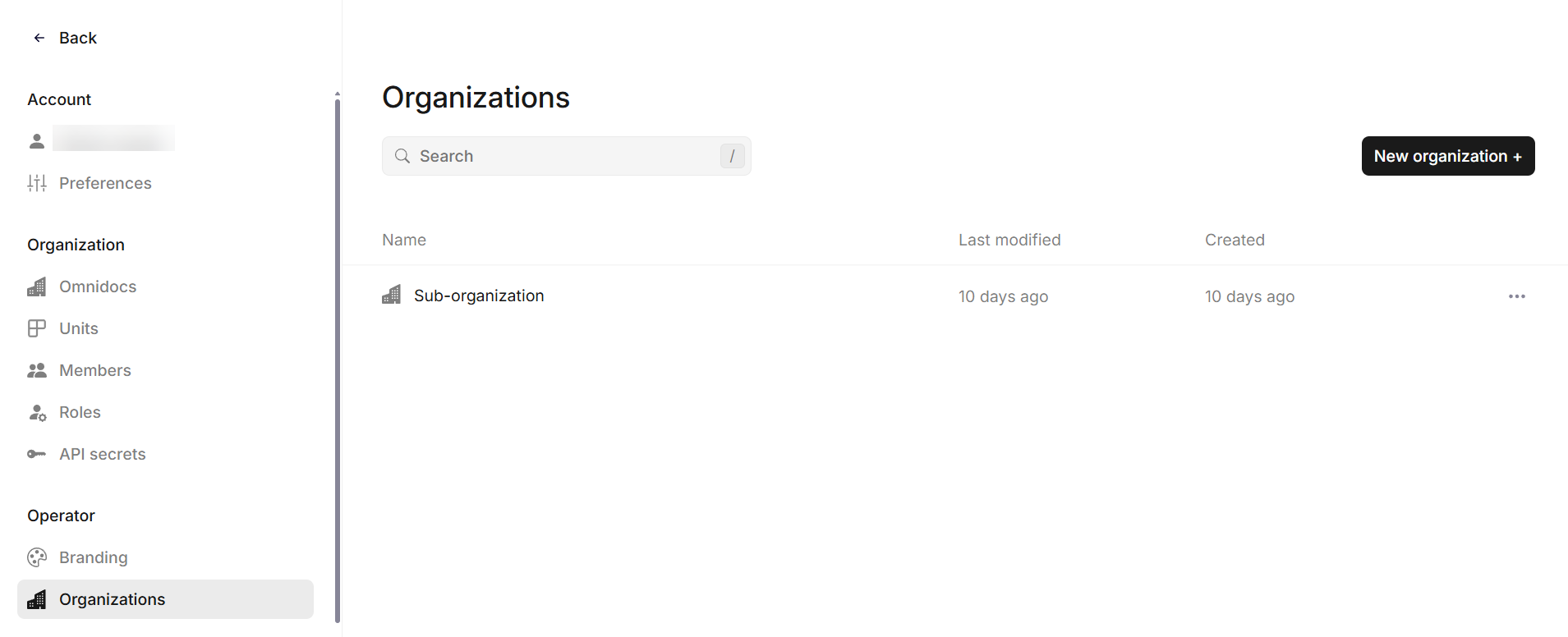Sort by the Last modified column header
This screenshot has height=637, width=1568.
[1009, 240]
